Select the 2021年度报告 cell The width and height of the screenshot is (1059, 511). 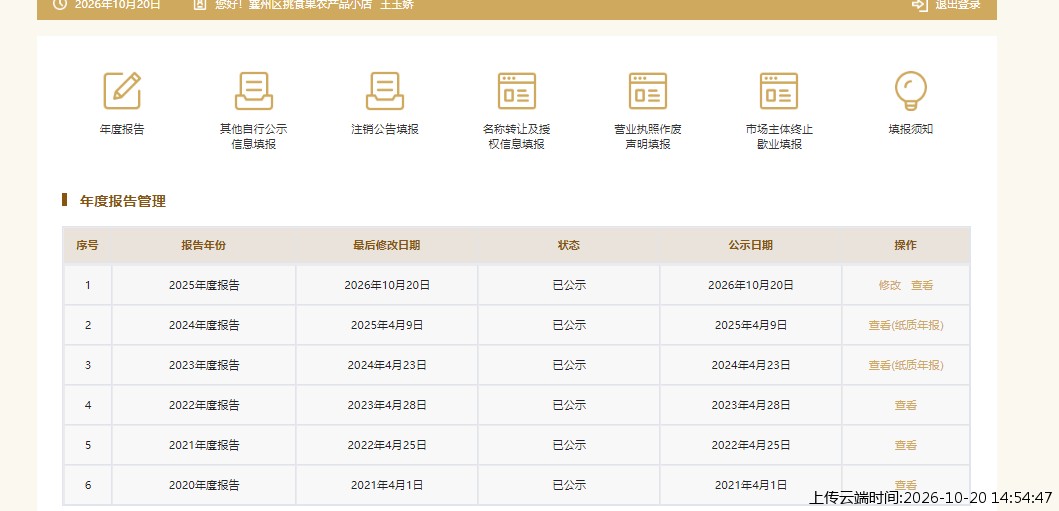click(204, 445)
